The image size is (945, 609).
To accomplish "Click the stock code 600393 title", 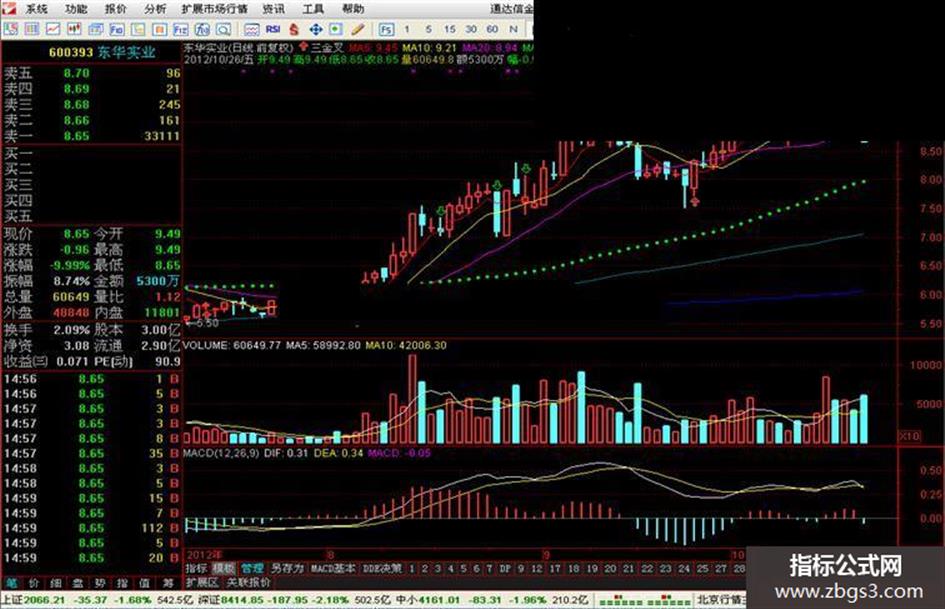I will coord(71,52).
